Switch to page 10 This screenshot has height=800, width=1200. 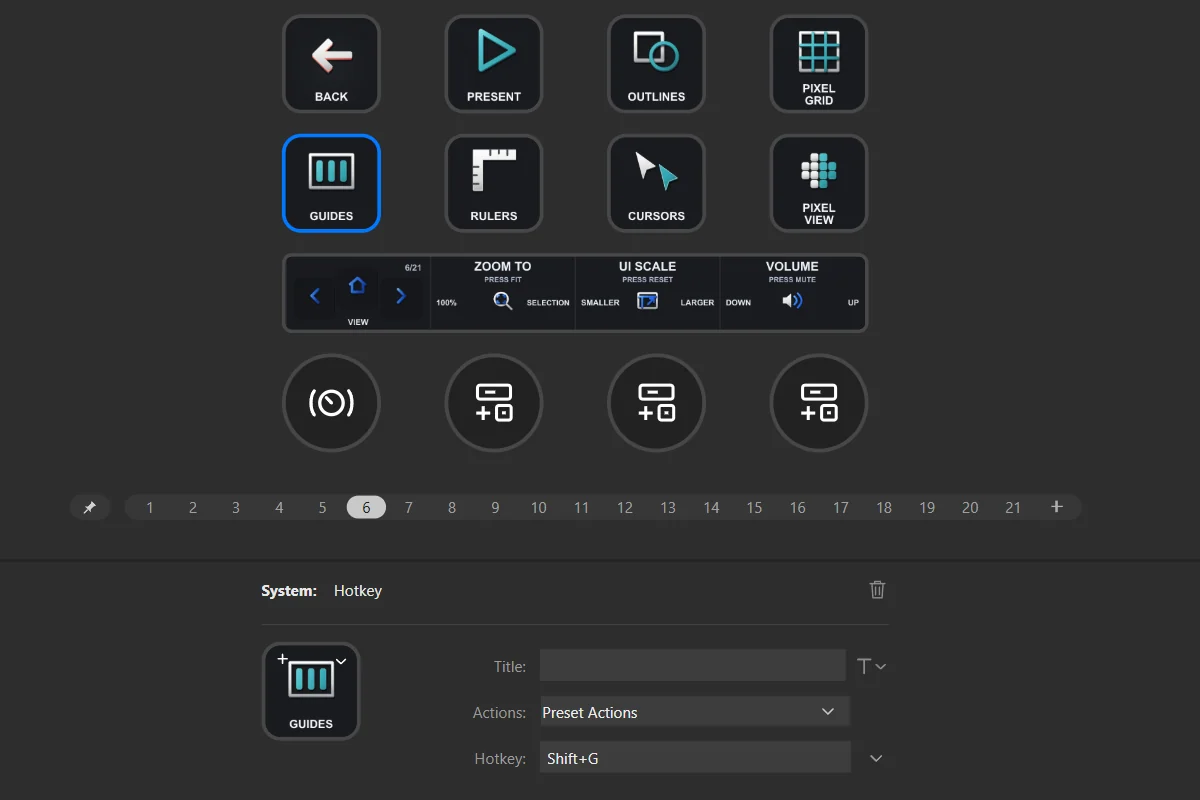[x=539, y=508]
